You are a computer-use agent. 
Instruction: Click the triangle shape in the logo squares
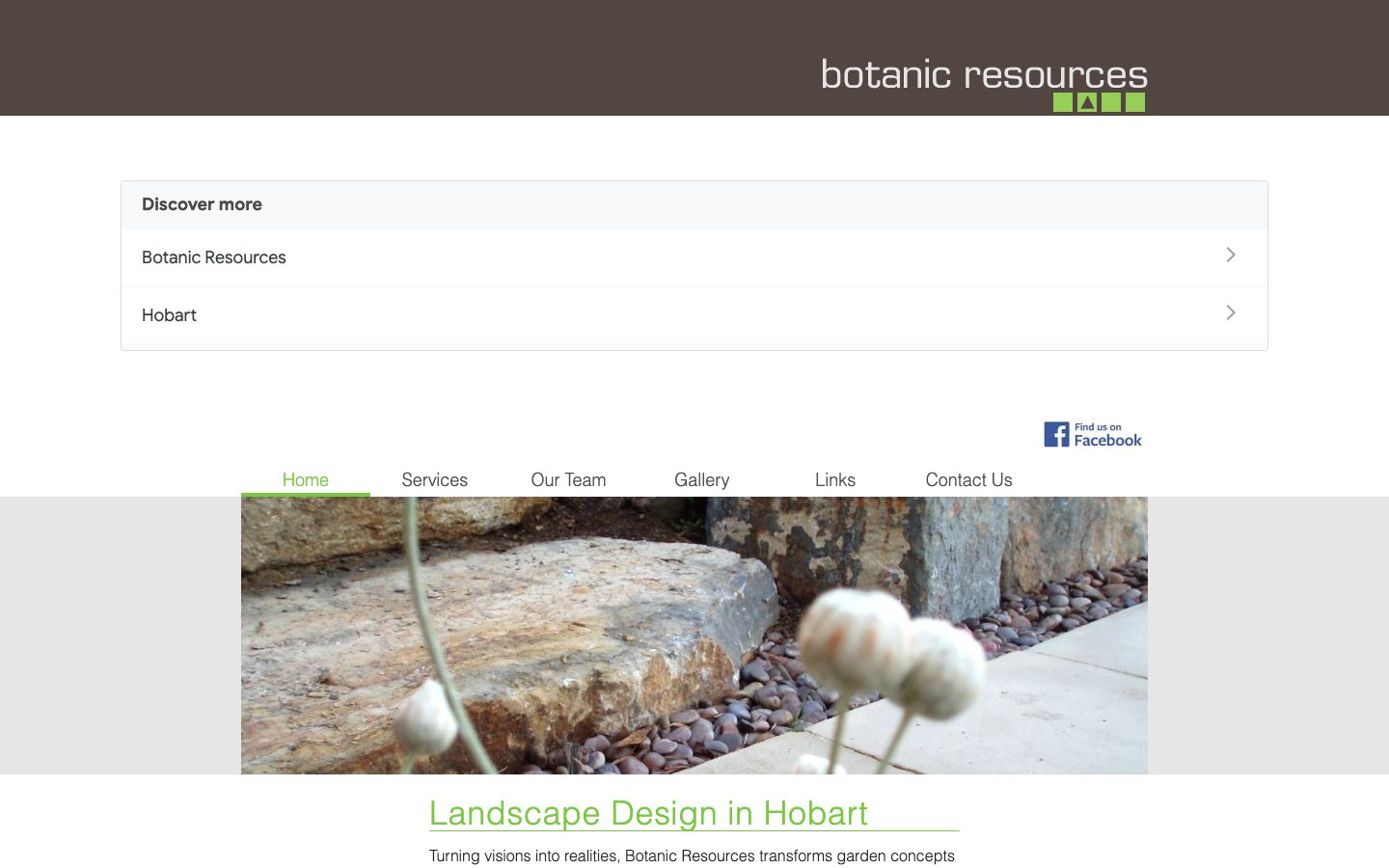[1087, 102]
